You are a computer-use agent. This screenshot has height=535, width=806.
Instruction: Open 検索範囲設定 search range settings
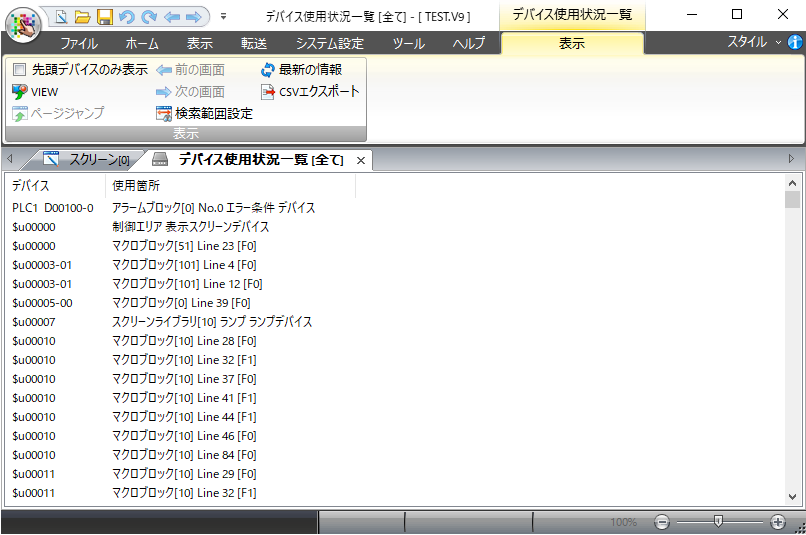pyautogui.click(x=204, y=114)
